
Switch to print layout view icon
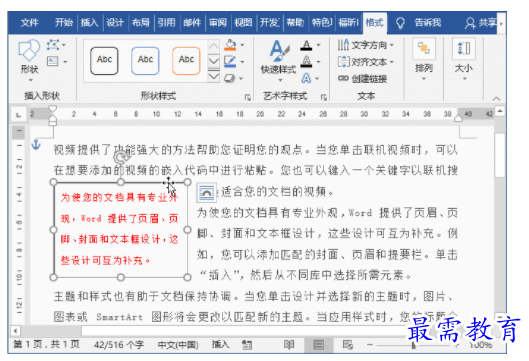318,345
